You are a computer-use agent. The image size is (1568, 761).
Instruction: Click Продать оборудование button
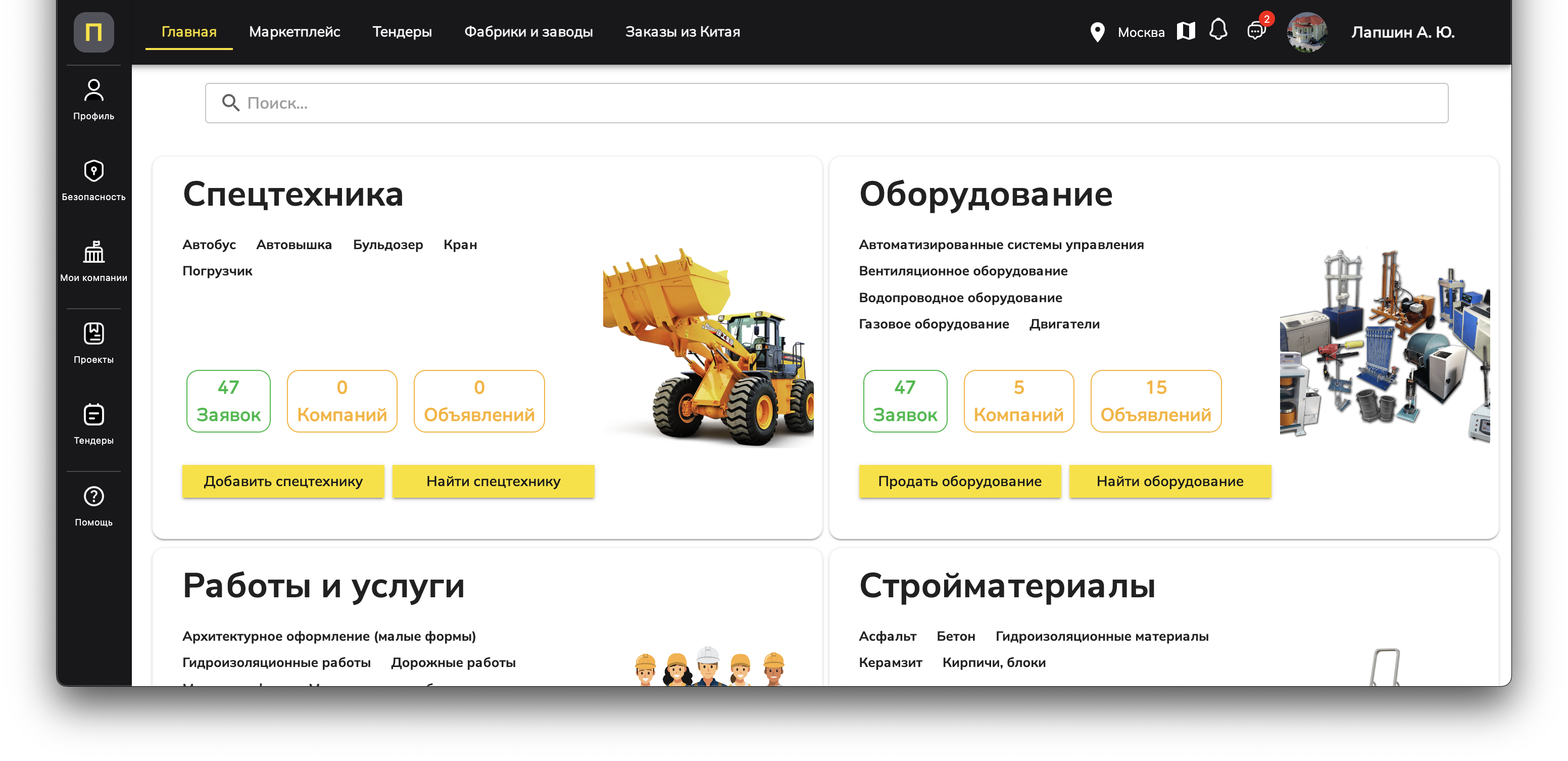pos(960,481)
